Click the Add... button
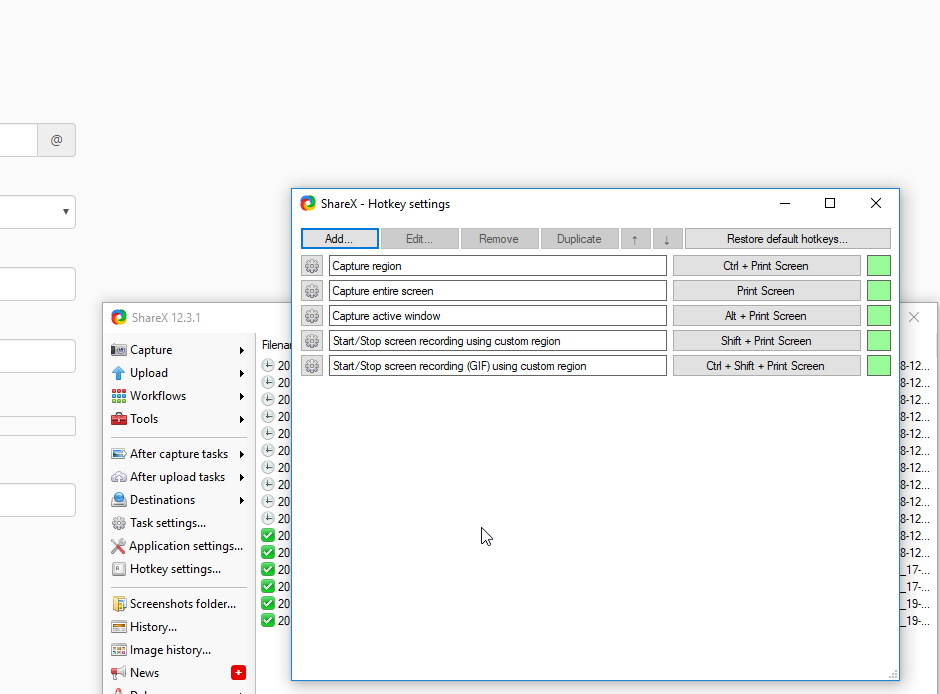 340,239
